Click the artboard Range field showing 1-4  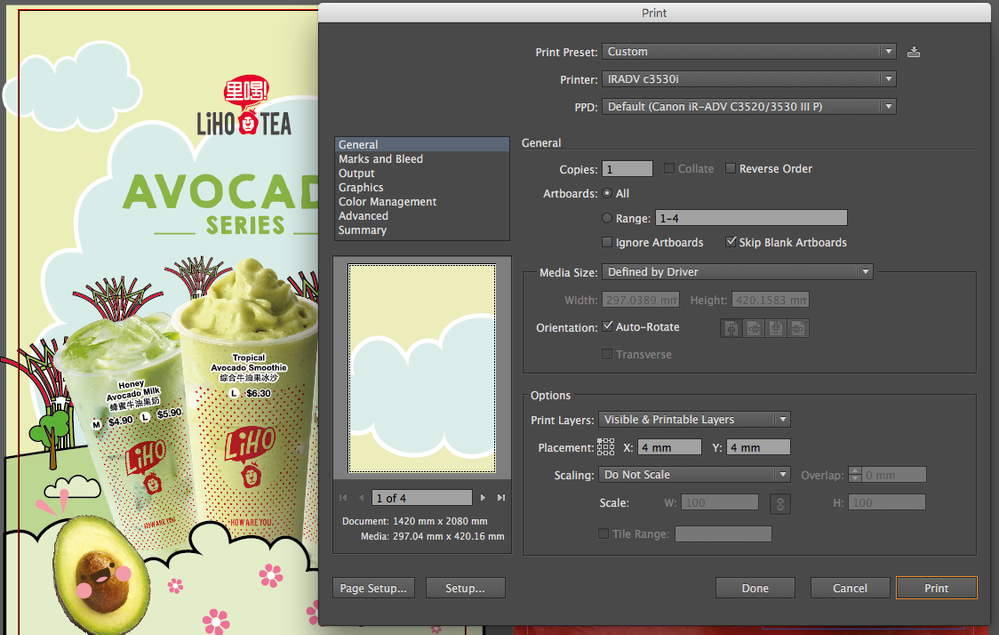752,218
